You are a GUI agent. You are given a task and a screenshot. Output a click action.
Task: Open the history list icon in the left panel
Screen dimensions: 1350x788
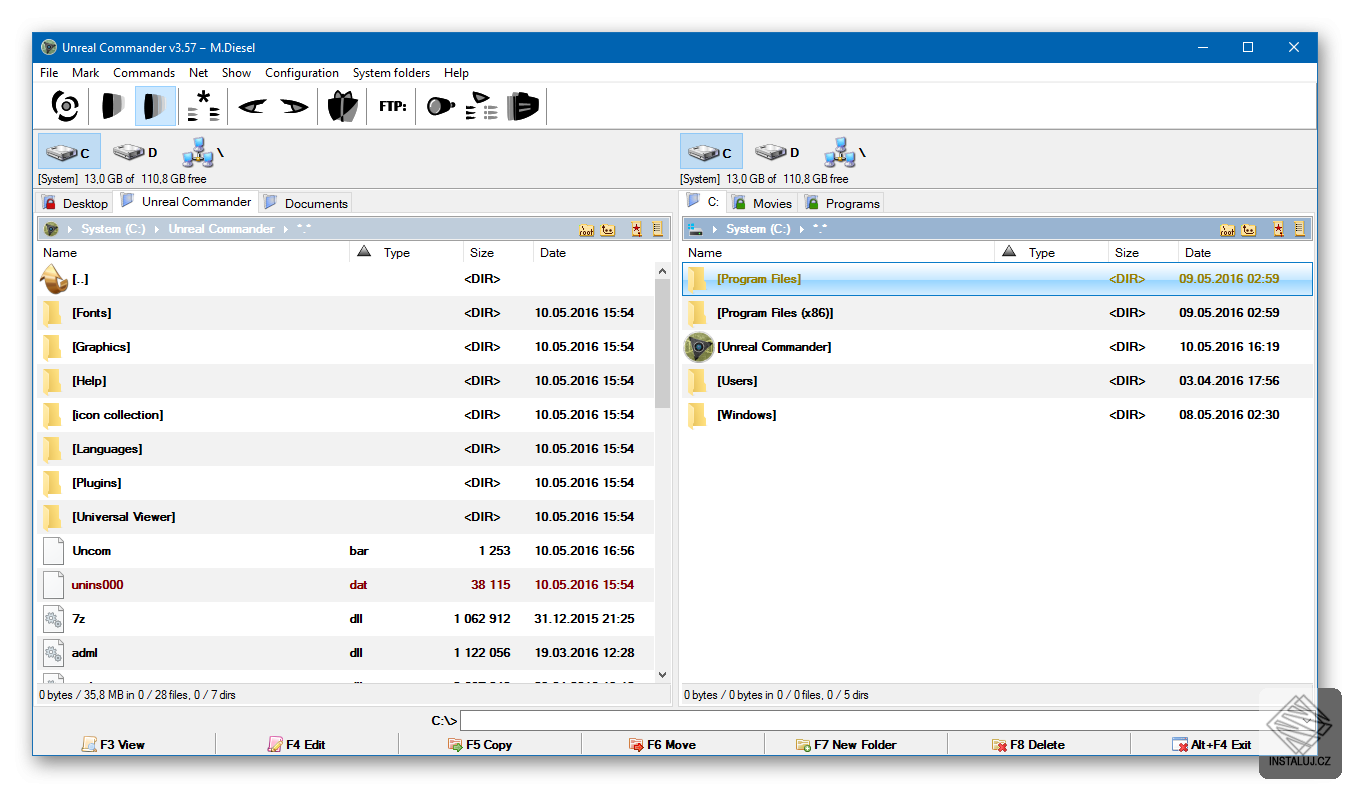[657, 229]
